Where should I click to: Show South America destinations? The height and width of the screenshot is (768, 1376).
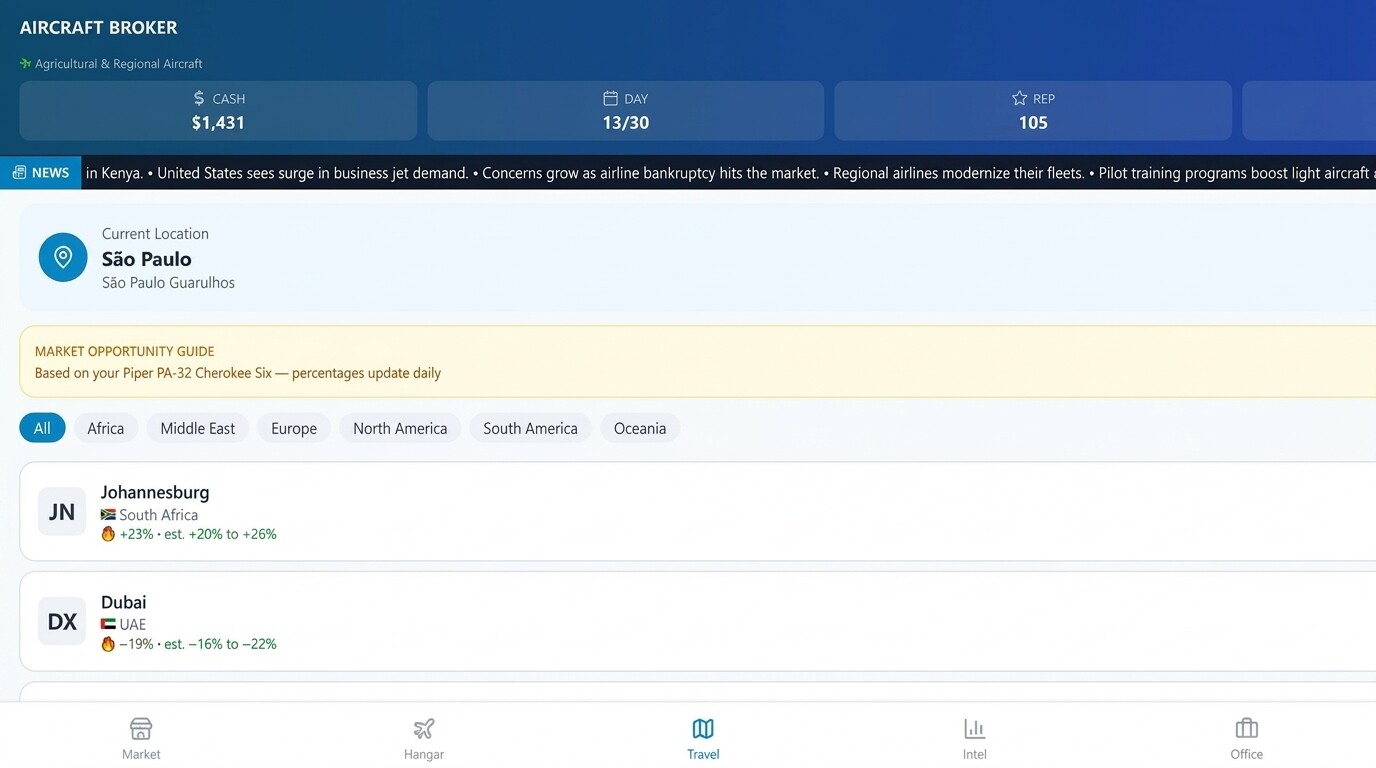click(x=530, y=428)
